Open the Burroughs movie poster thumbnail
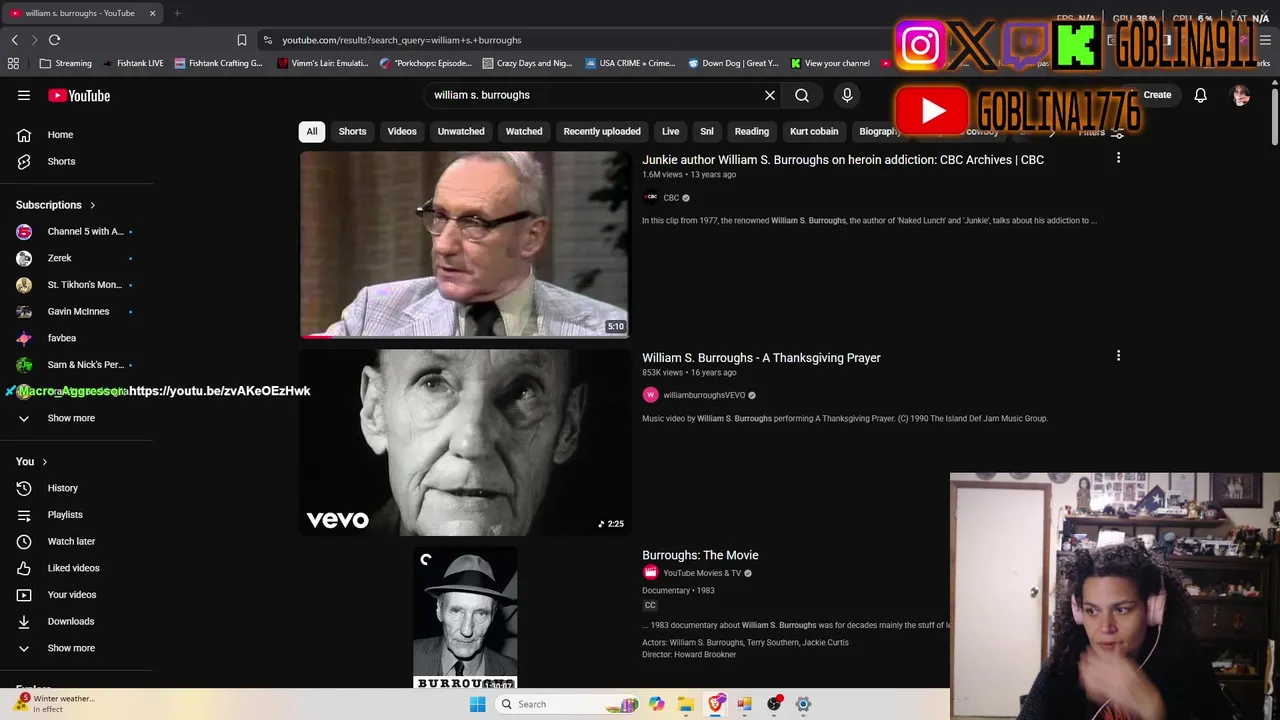 [465, 617]
